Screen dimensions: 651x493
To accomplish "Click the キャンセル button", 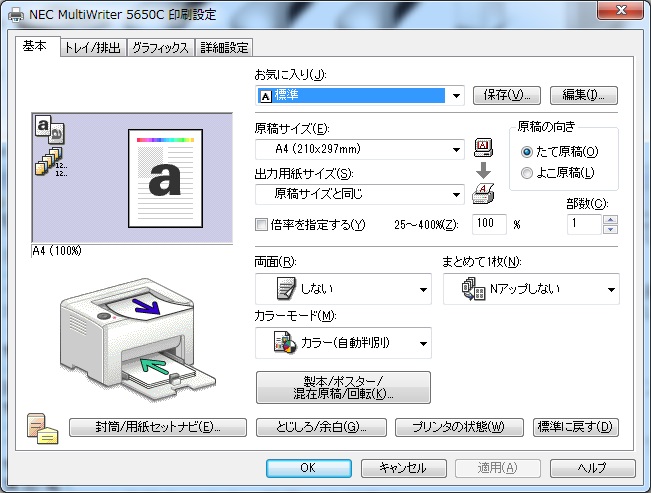I will tap(404, 468).
